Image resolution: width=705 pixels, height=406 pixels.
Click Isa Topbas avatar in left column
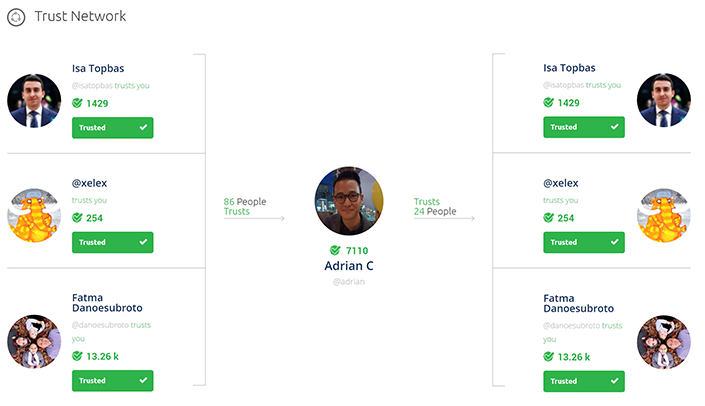coord(35,100)
